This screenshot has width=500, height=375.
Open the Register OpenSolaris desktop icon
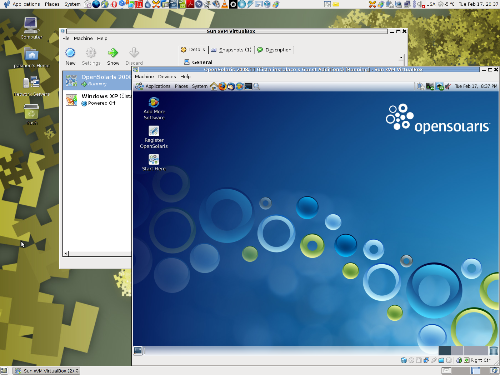point(154,137)
